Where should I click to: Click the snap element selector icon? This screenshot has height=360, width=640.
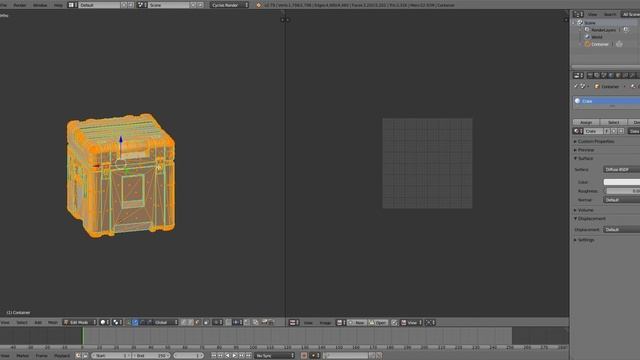point(238,322)
